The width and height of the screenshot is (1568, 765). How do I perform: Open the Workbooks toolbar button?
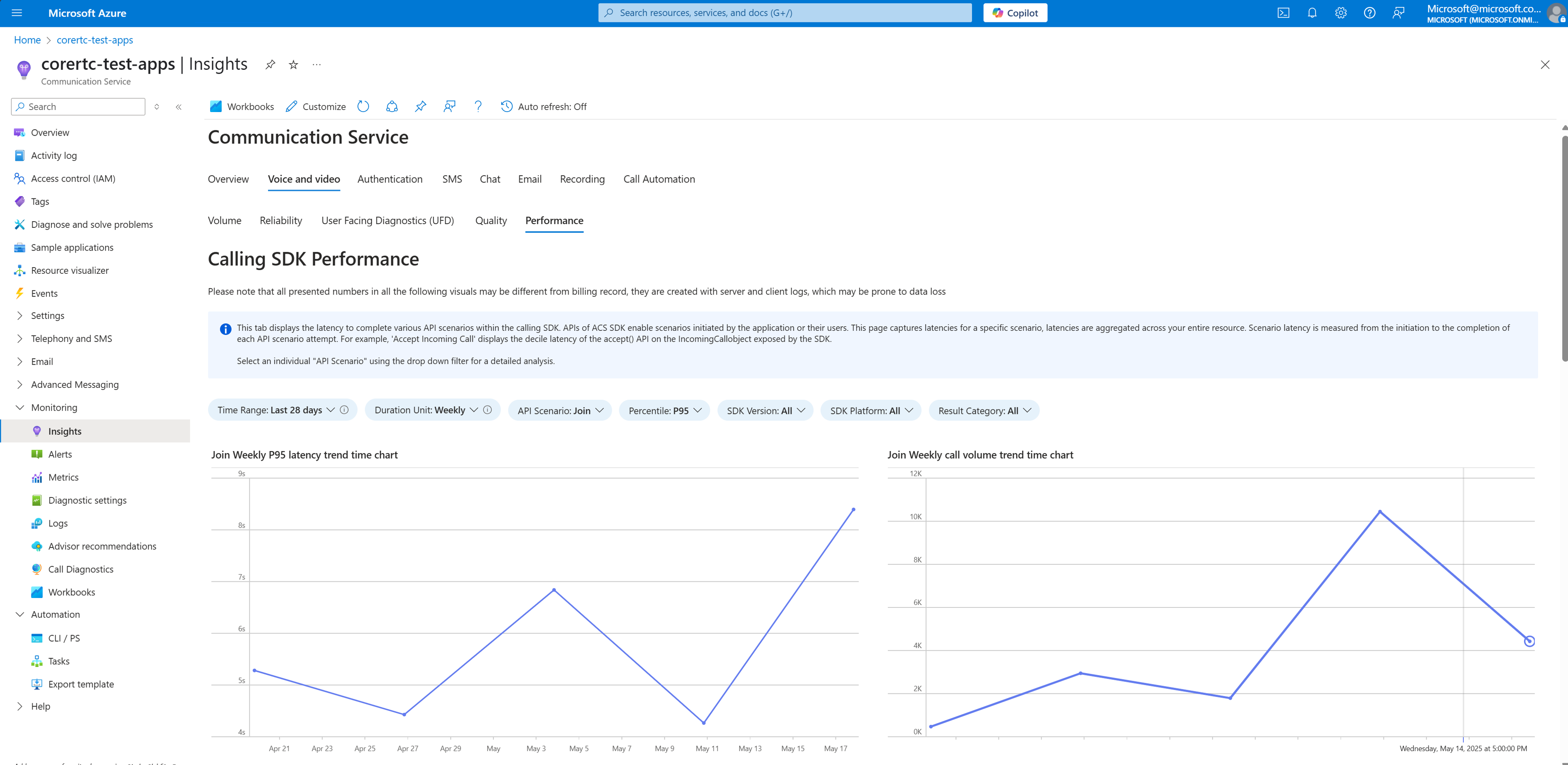[x=242, y=107]
